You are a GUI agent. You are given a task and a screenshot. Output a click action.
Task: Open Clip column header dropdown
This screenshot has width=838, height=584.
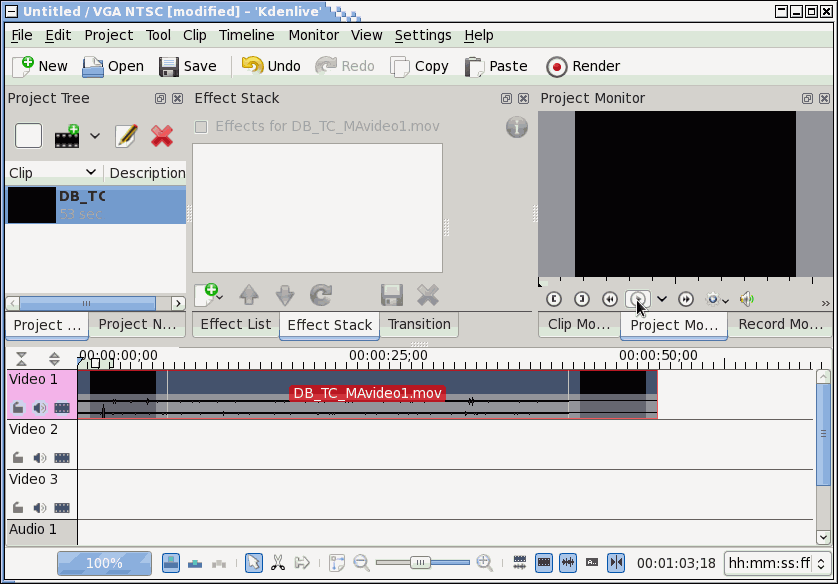pyautogui.click(x=90, y=172)
